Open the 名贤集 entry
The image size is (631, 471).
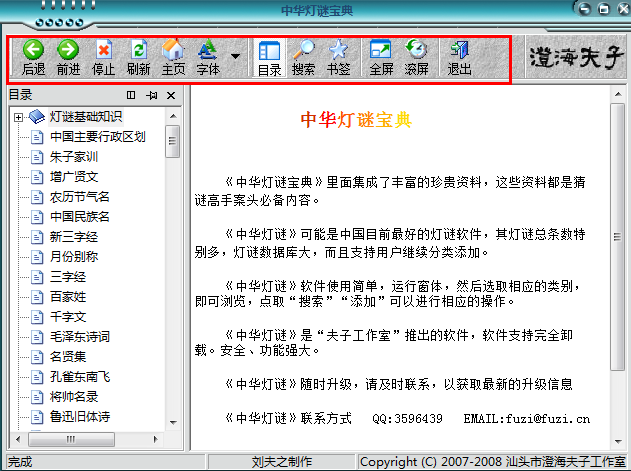coord(68,357)
